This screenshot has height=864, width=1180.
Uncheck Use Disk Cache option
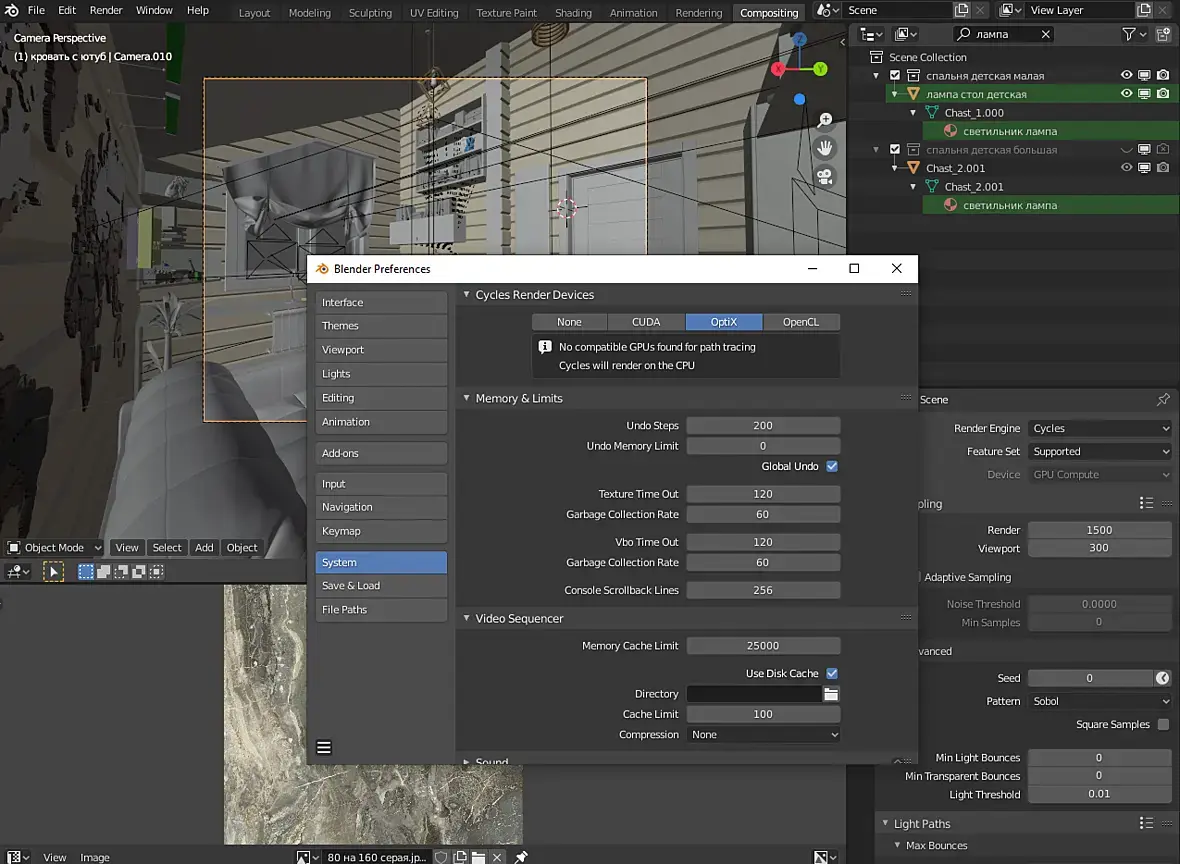coord(832,674)
